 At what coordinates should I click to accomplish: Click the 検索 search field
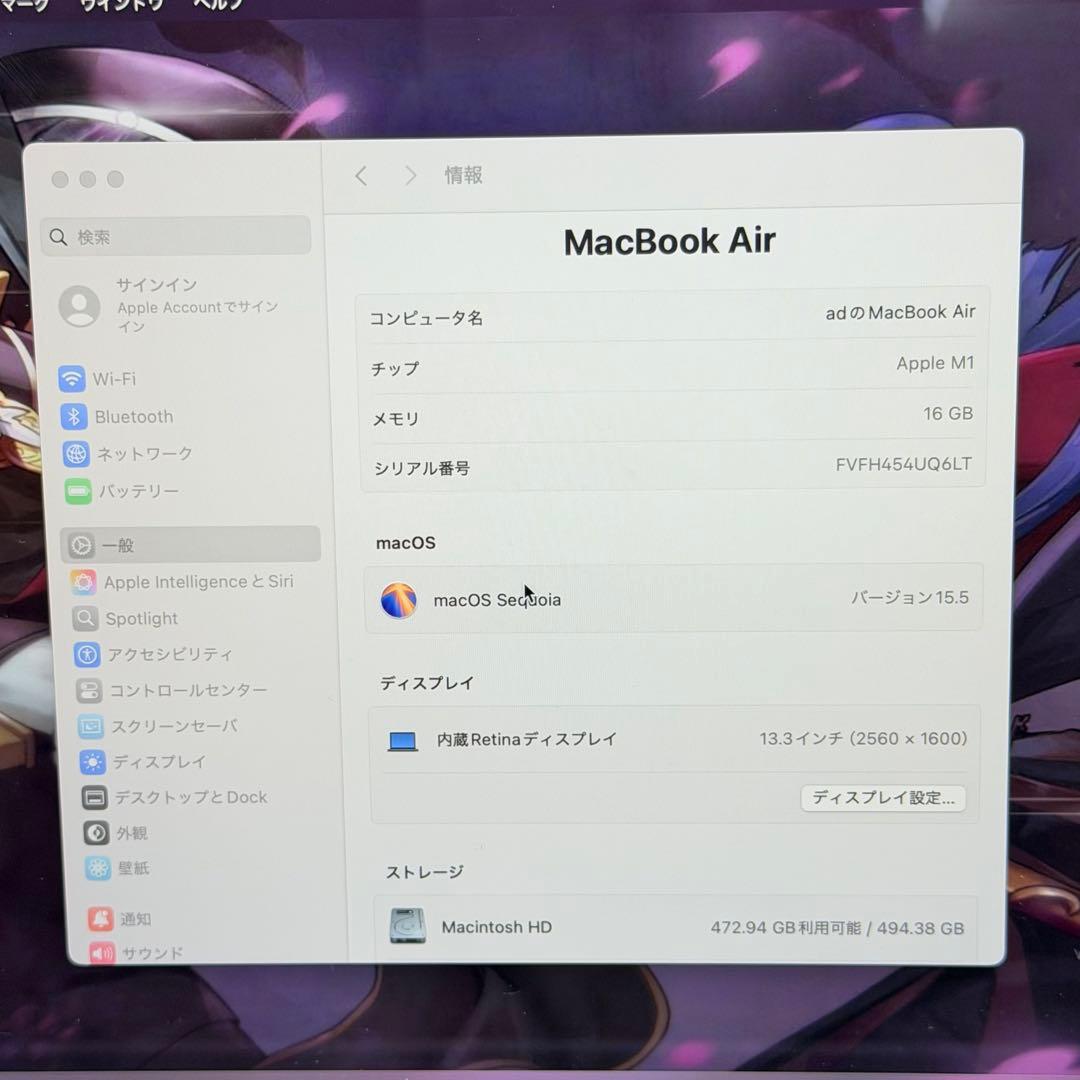pyautogui.click(x=175, y=236)
